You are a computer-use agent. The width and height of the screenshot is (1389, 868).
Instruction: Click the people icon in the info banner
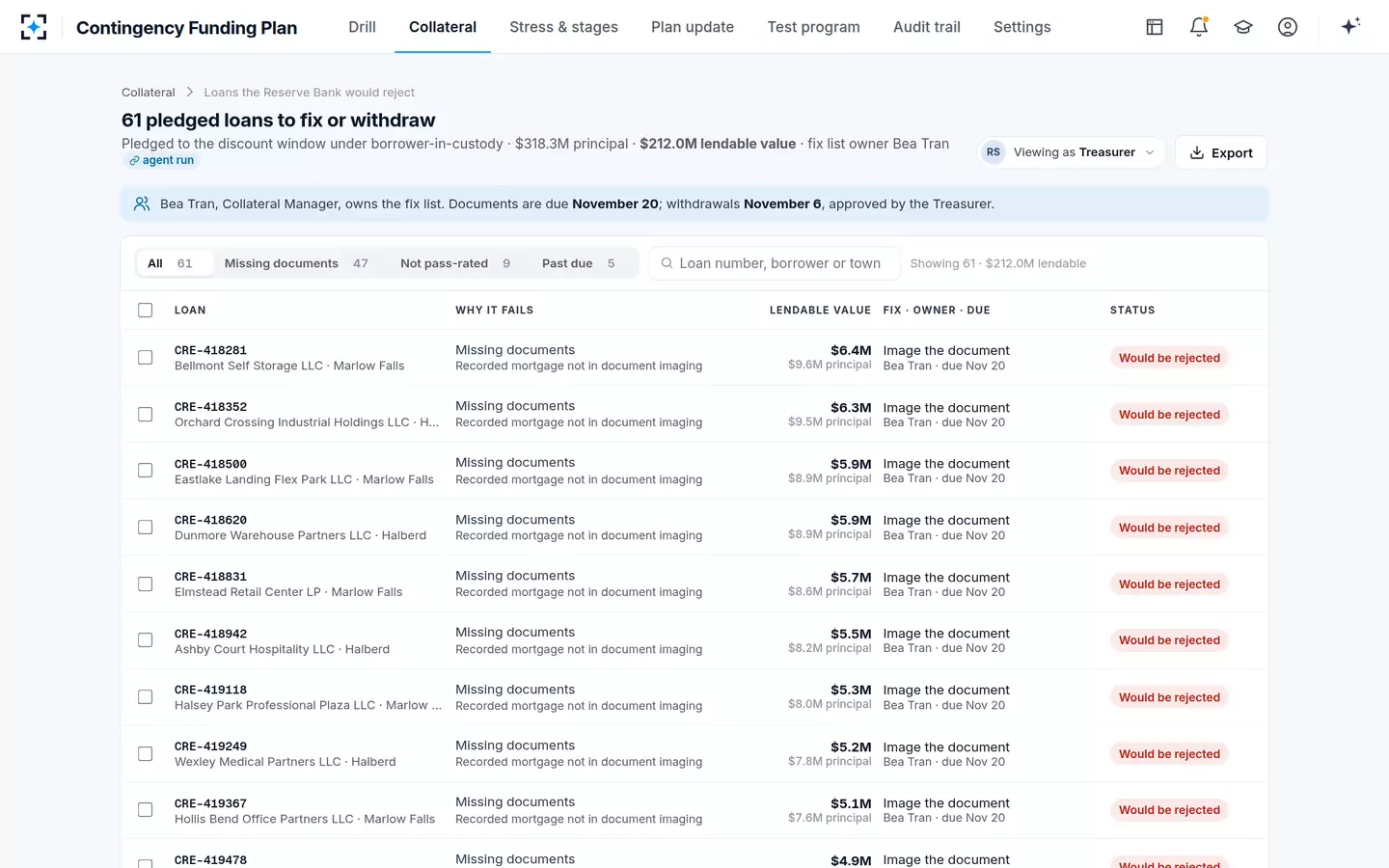[142, 203]
